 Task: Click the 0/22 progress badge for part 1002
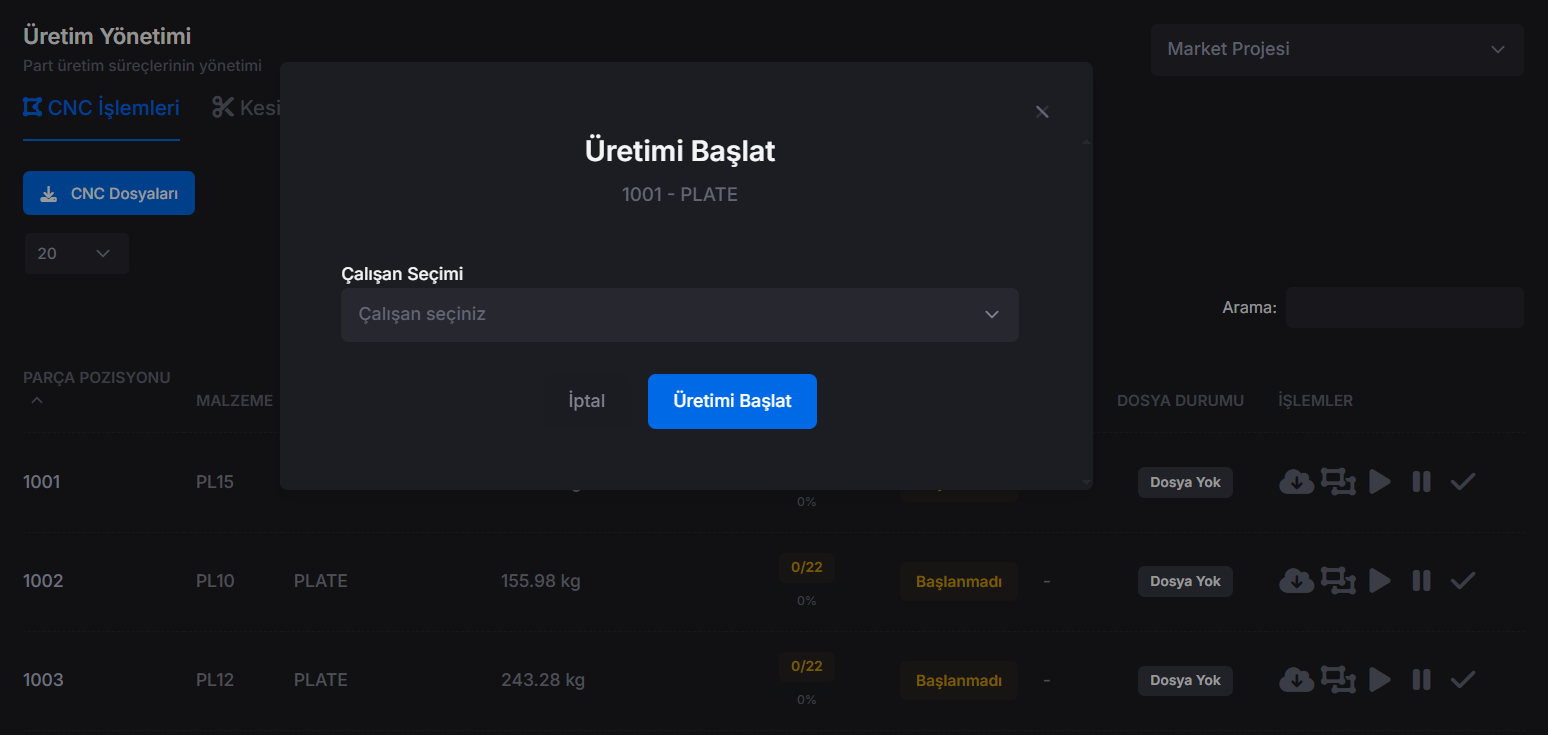coord(807,567)
